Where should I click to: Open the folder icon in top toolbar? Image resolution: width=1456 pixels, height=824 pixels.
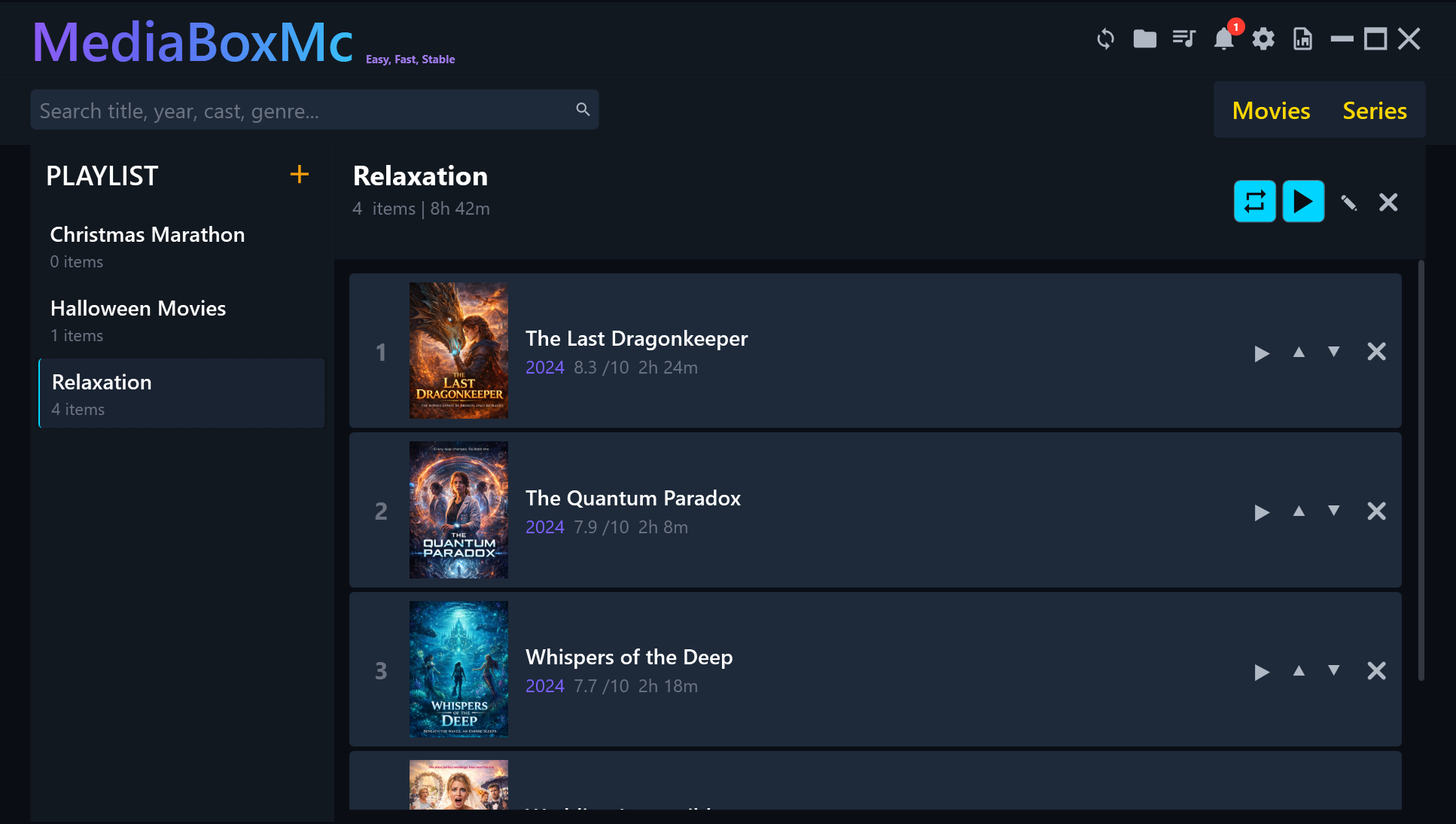1144,39
